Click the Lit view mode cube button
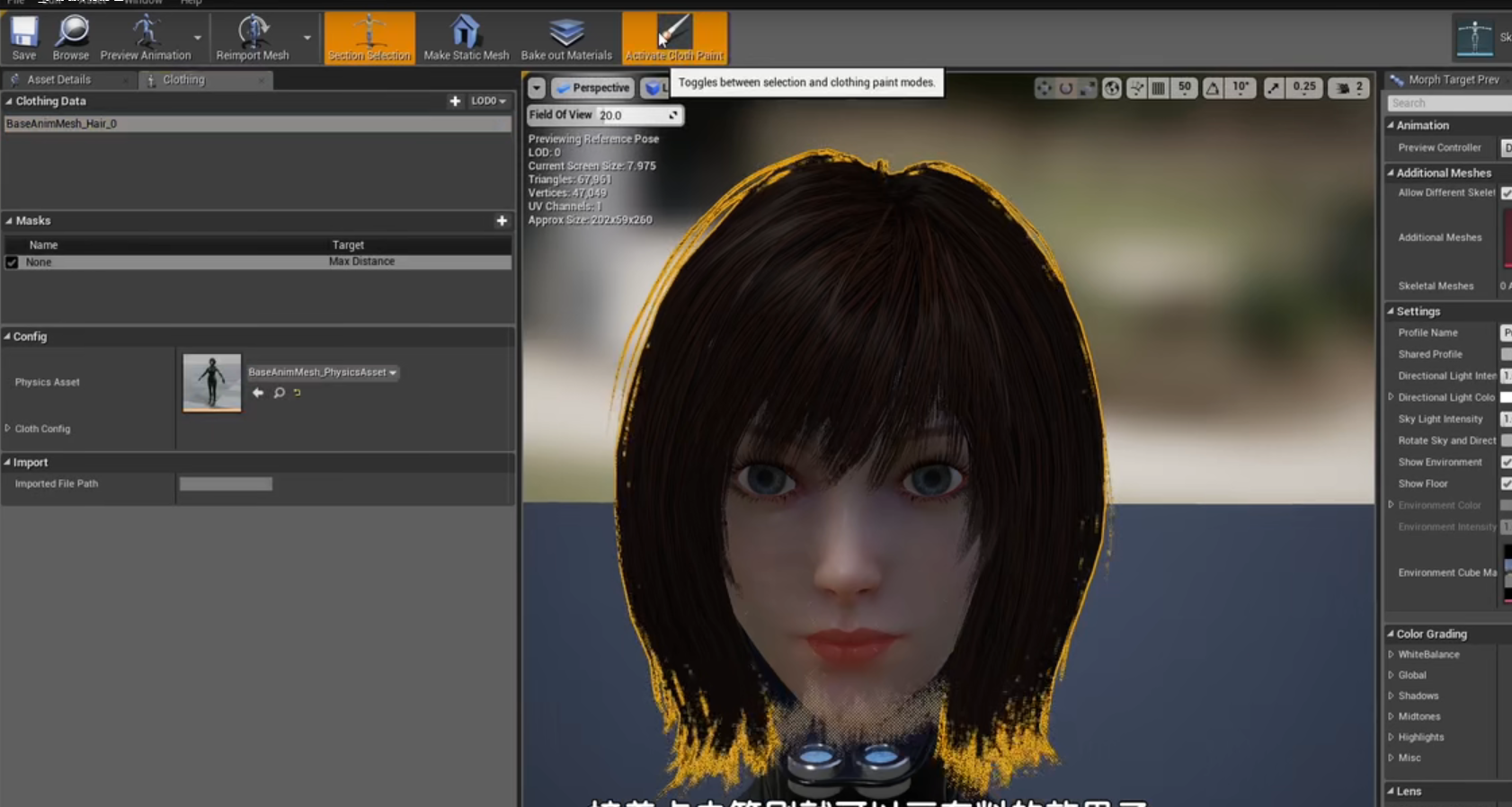This screenshot has width=1512, height=807. tap(654, 88)
